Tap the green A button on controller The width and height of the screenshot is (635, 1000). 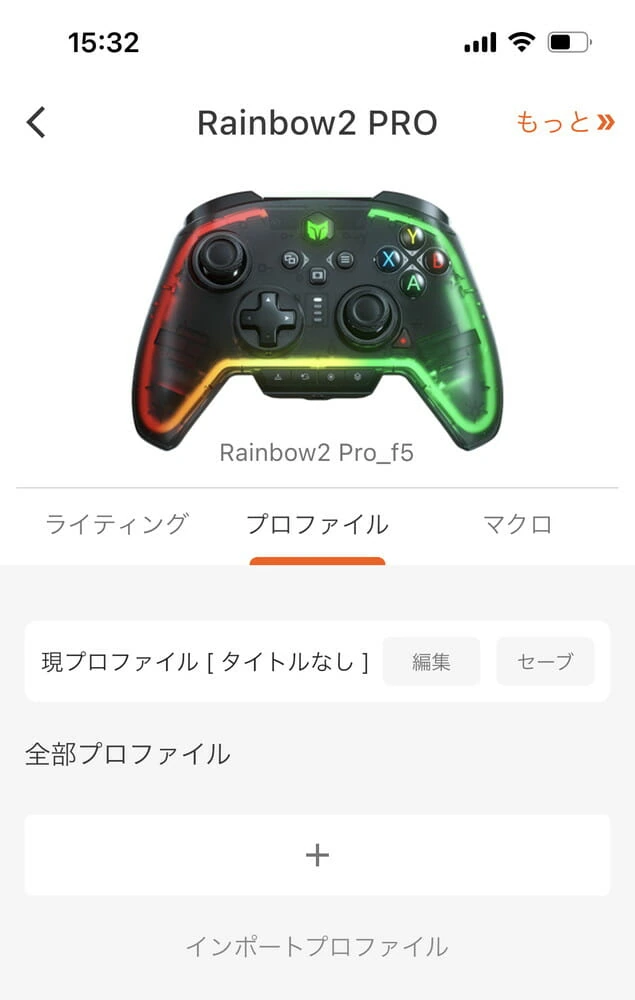pos(413,283)
